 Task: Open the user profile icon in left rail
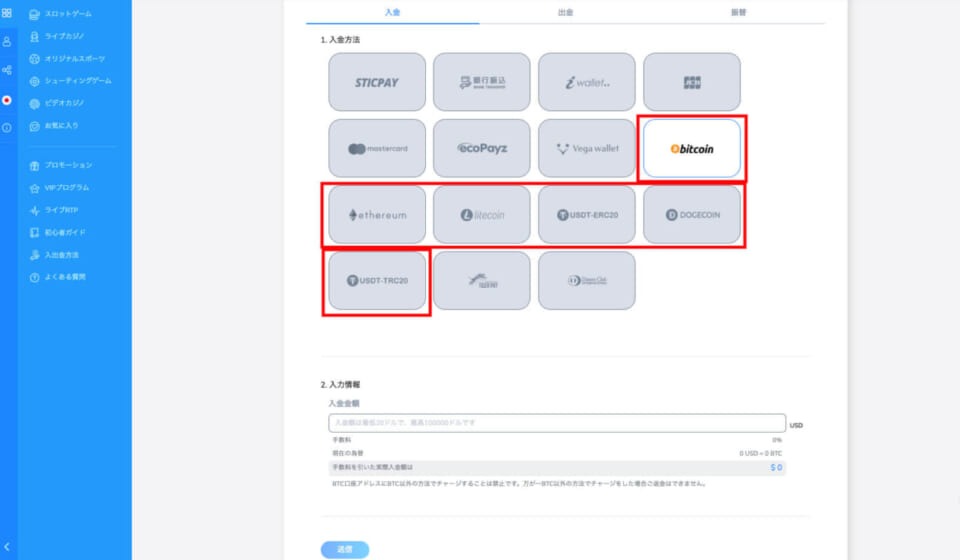[7, 42]
